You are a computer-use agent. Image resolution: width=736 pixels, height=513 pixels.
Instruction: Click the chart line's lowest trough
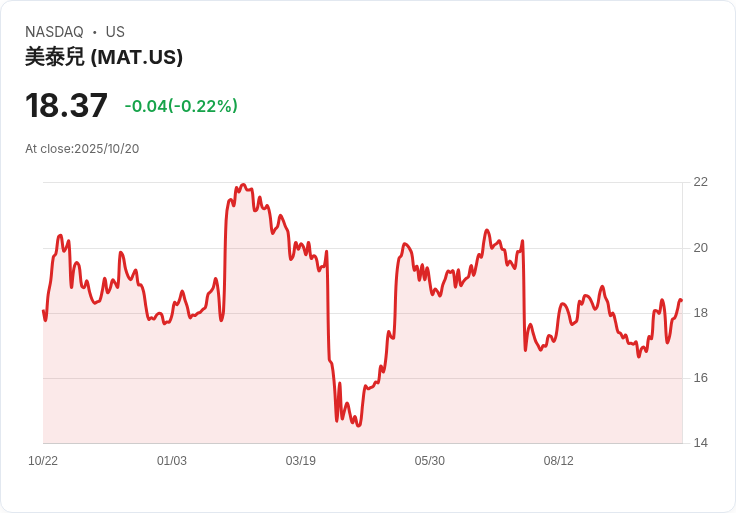(358, 426)
